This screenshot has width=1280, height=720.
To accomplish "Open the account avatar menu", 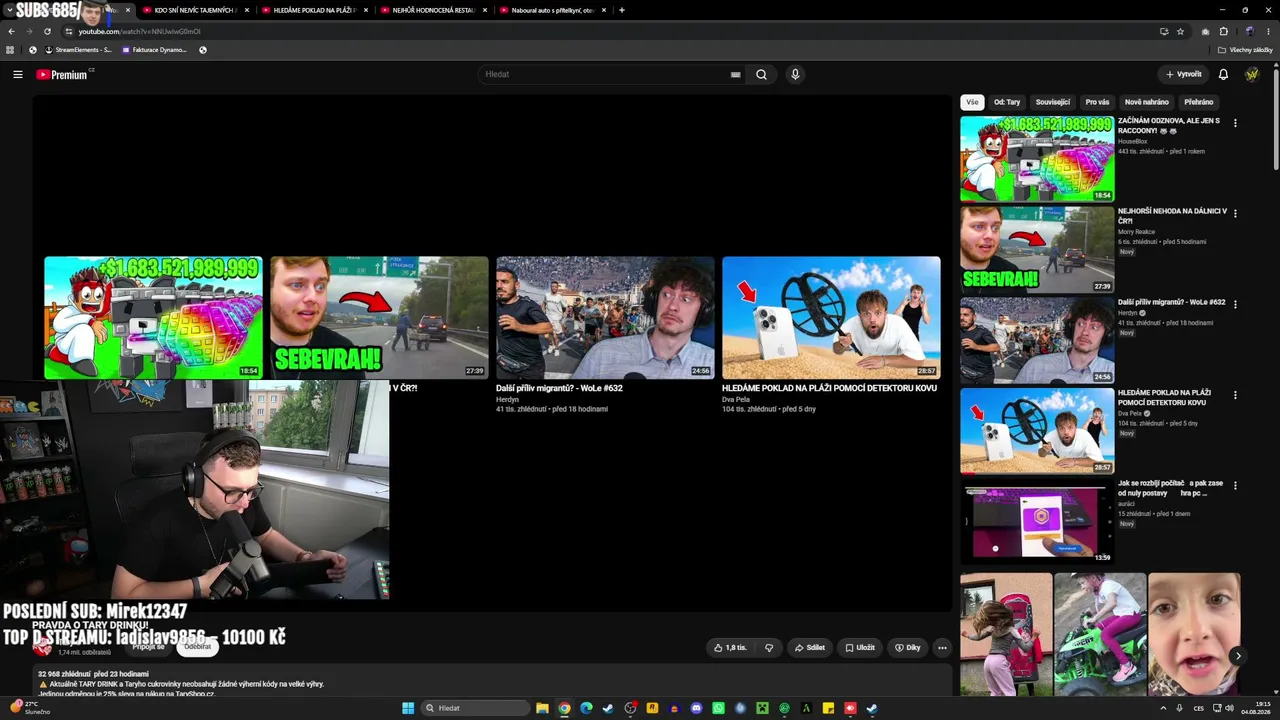I will [1252, 74].
